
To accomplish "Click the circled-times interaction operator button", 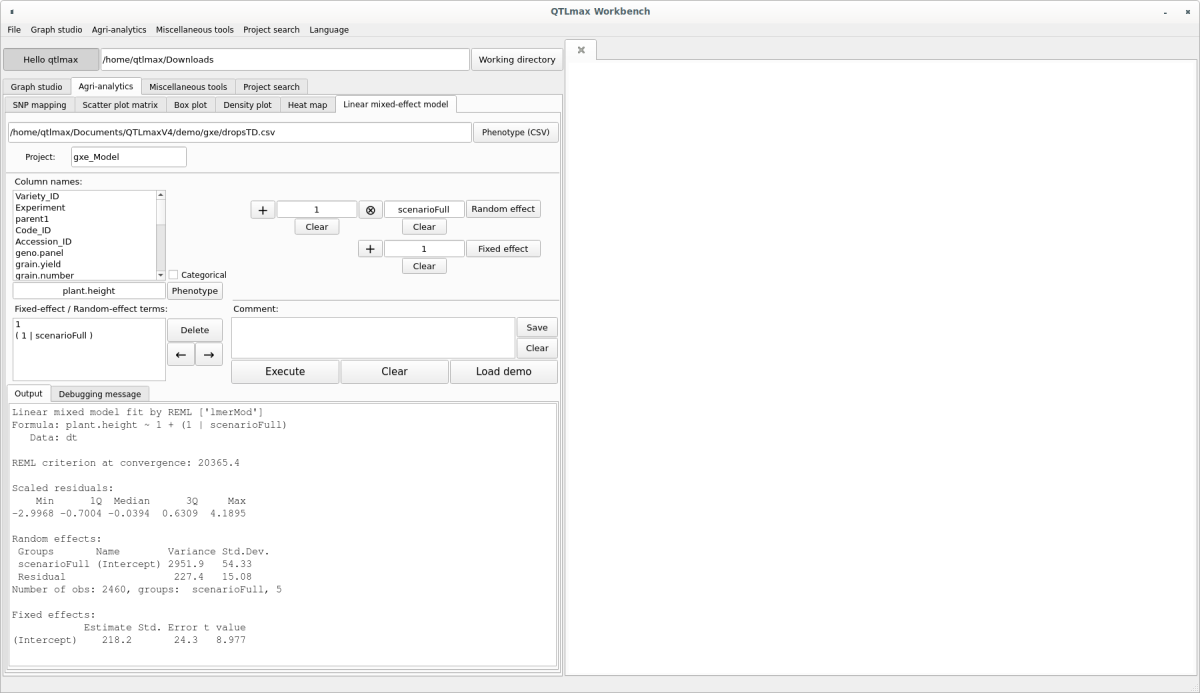I will (370, 210).
